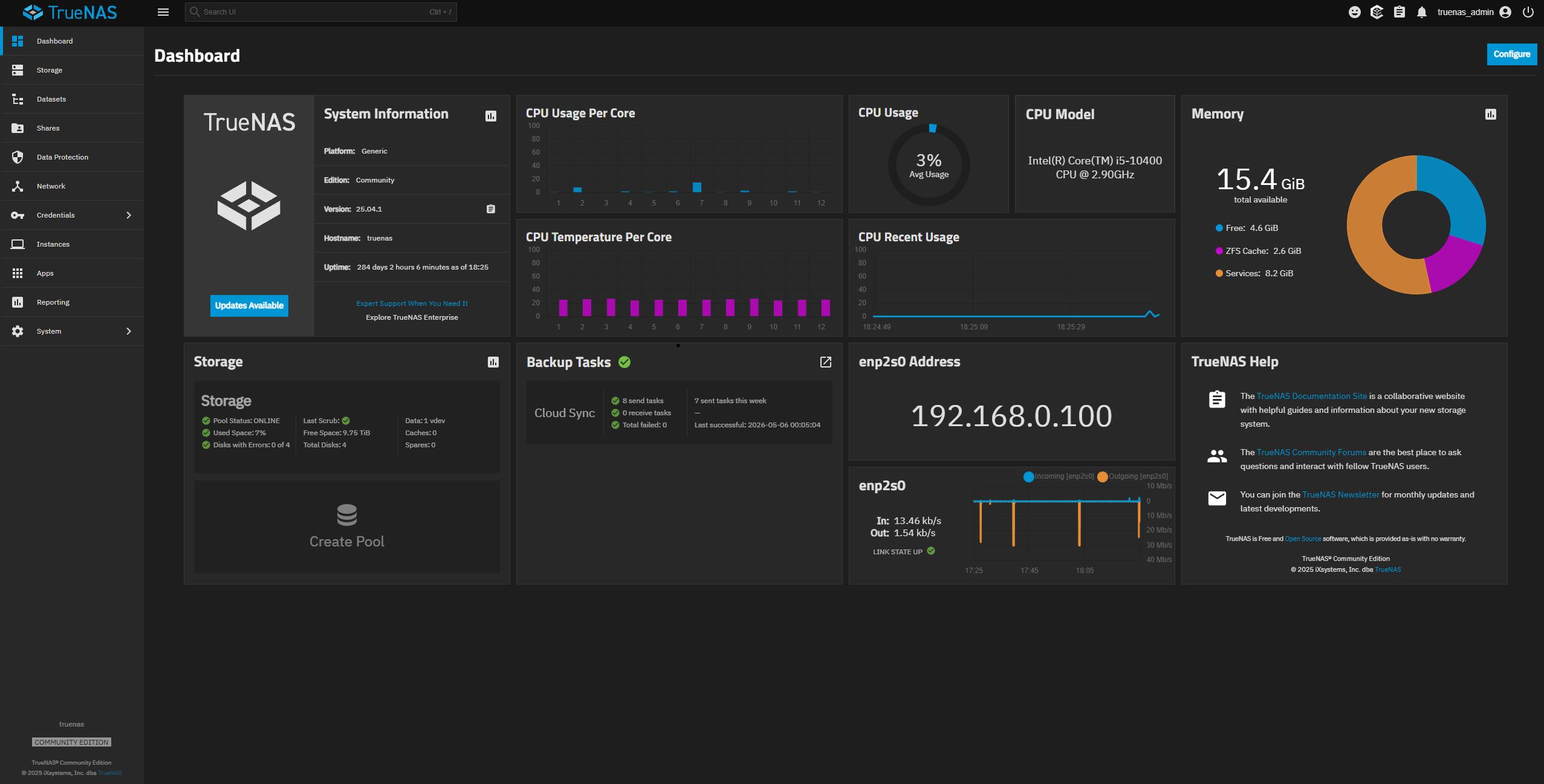Image resolution: width=1544 pixels, height=784 pixels.
Task: Click the Backup Tasks green status checkmark
Action: coord(624,362)
